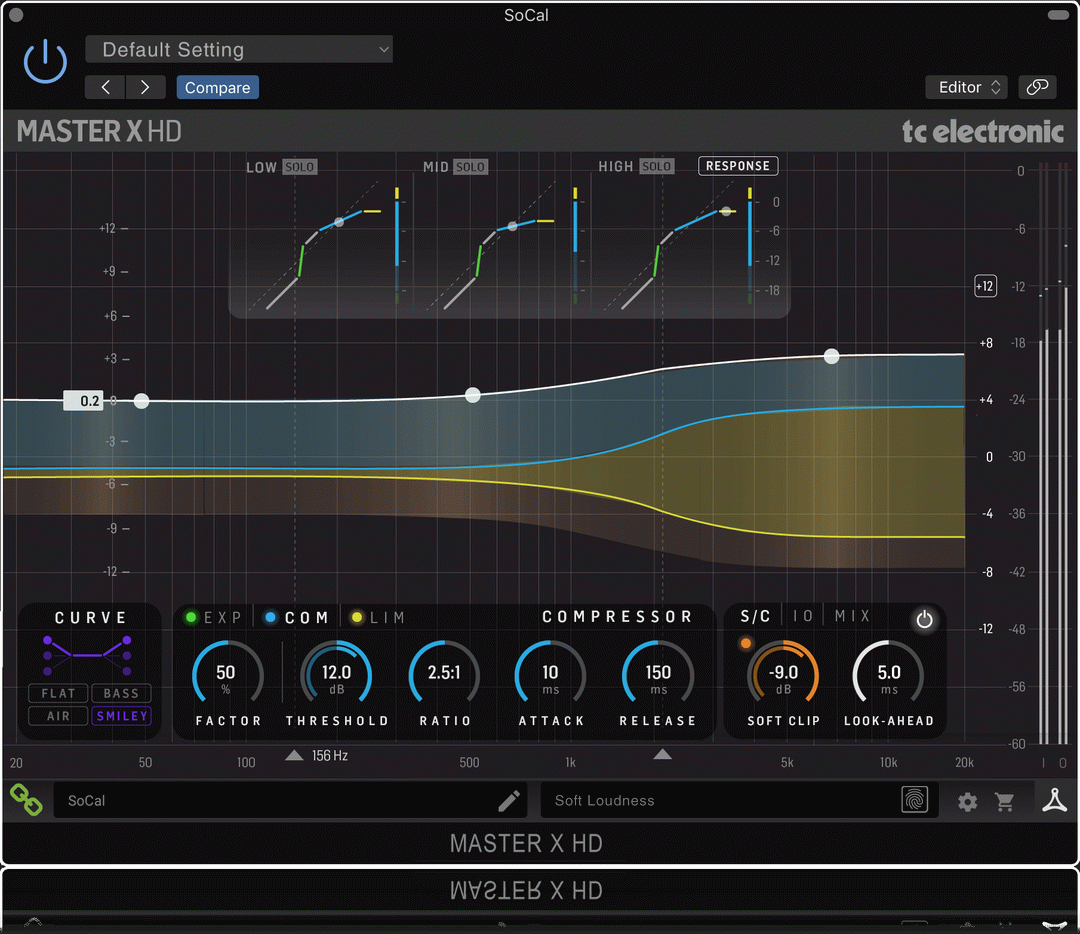Solo the LOW band
The height and width of the screenshot is (934, 1080).
click(x=299, y=167)
